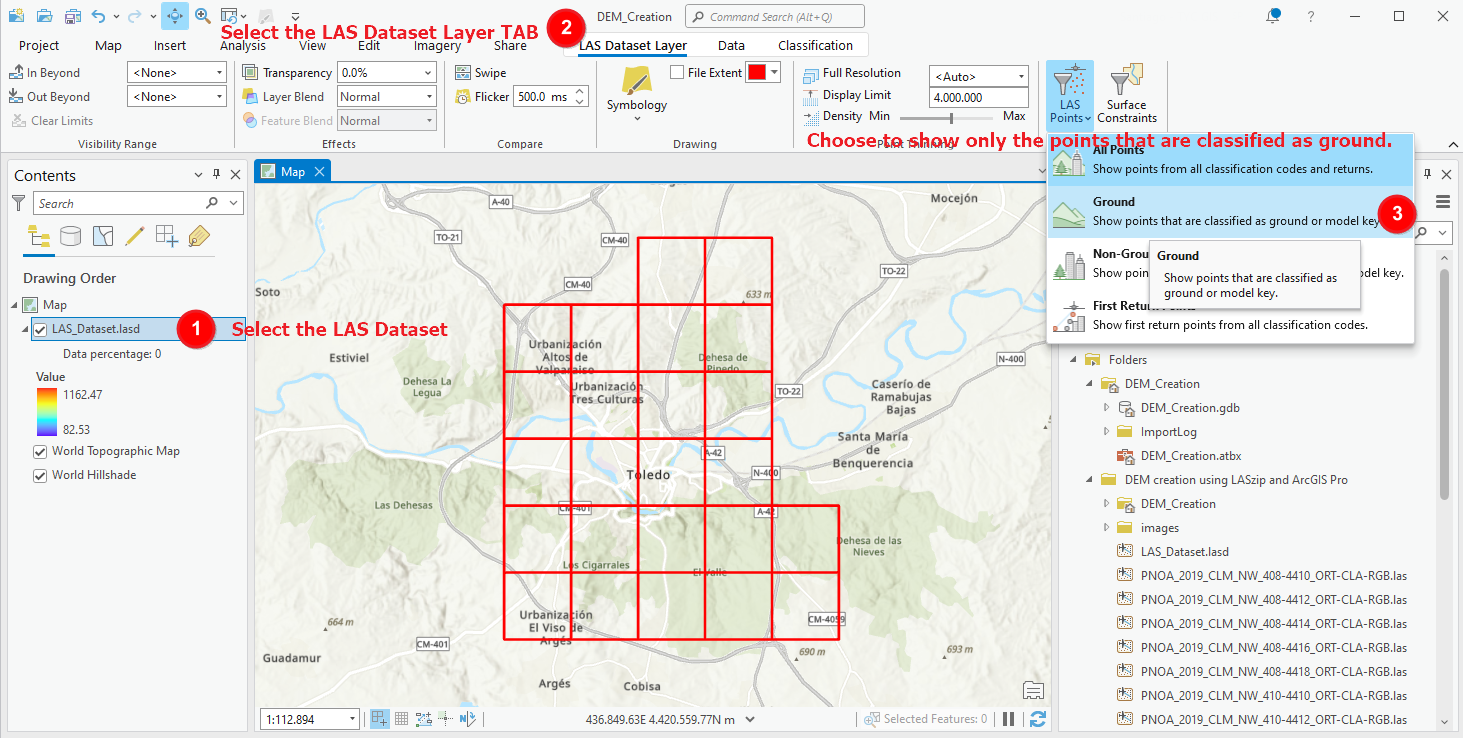Click the Explore navigation tool

(174, 16)
